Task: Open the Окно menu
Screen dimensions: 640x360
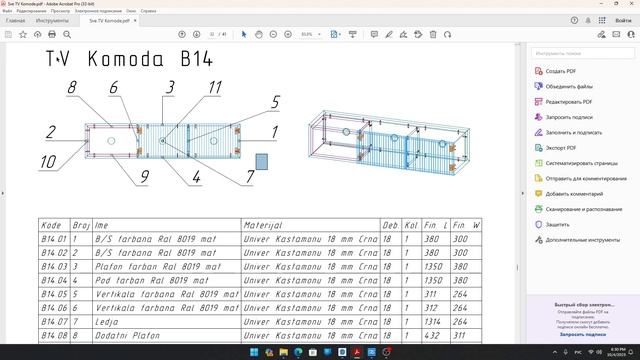Action: click(x=131, y=11)
